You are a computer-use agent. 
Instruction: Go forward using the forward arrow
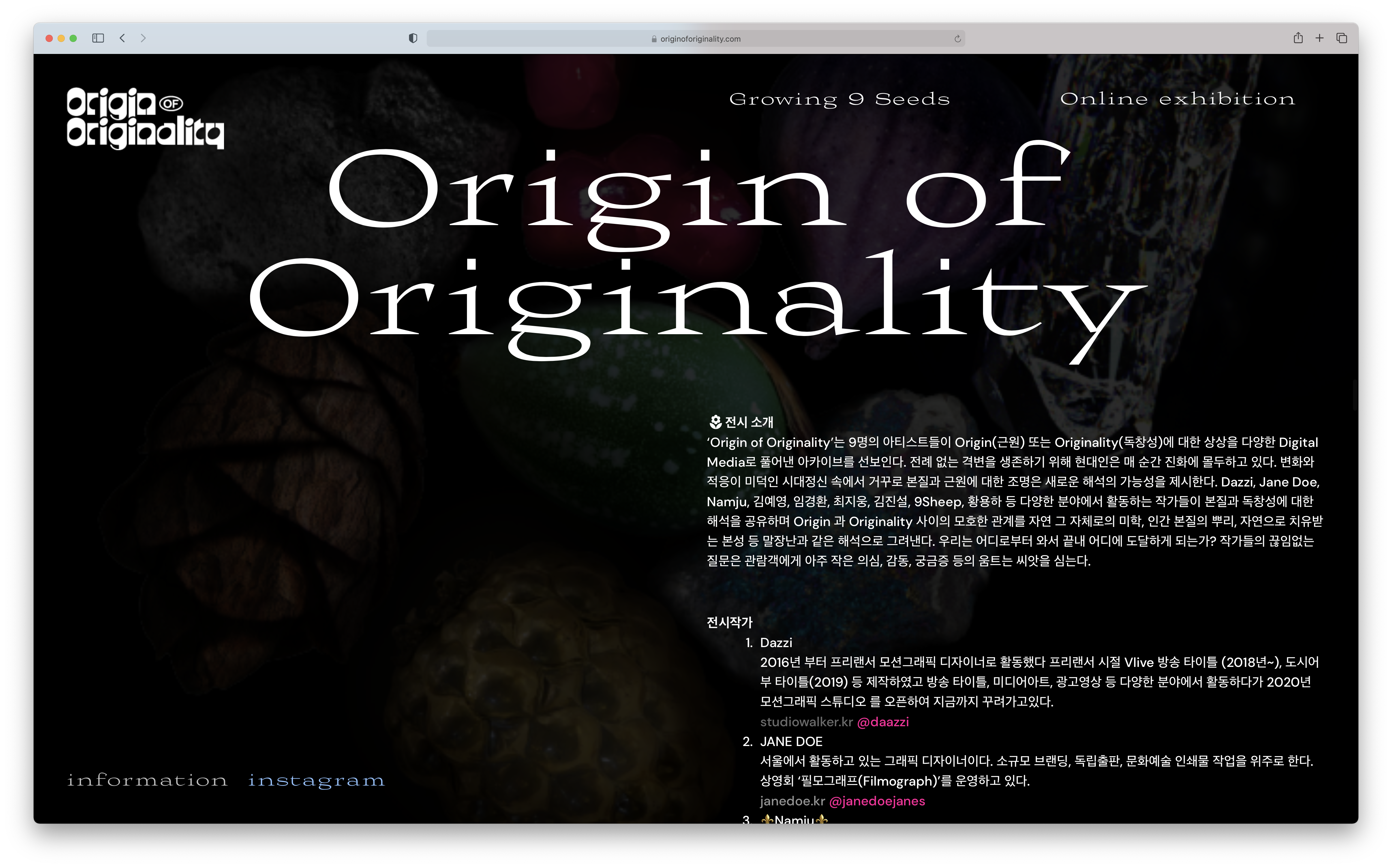[x=143, y=38]
